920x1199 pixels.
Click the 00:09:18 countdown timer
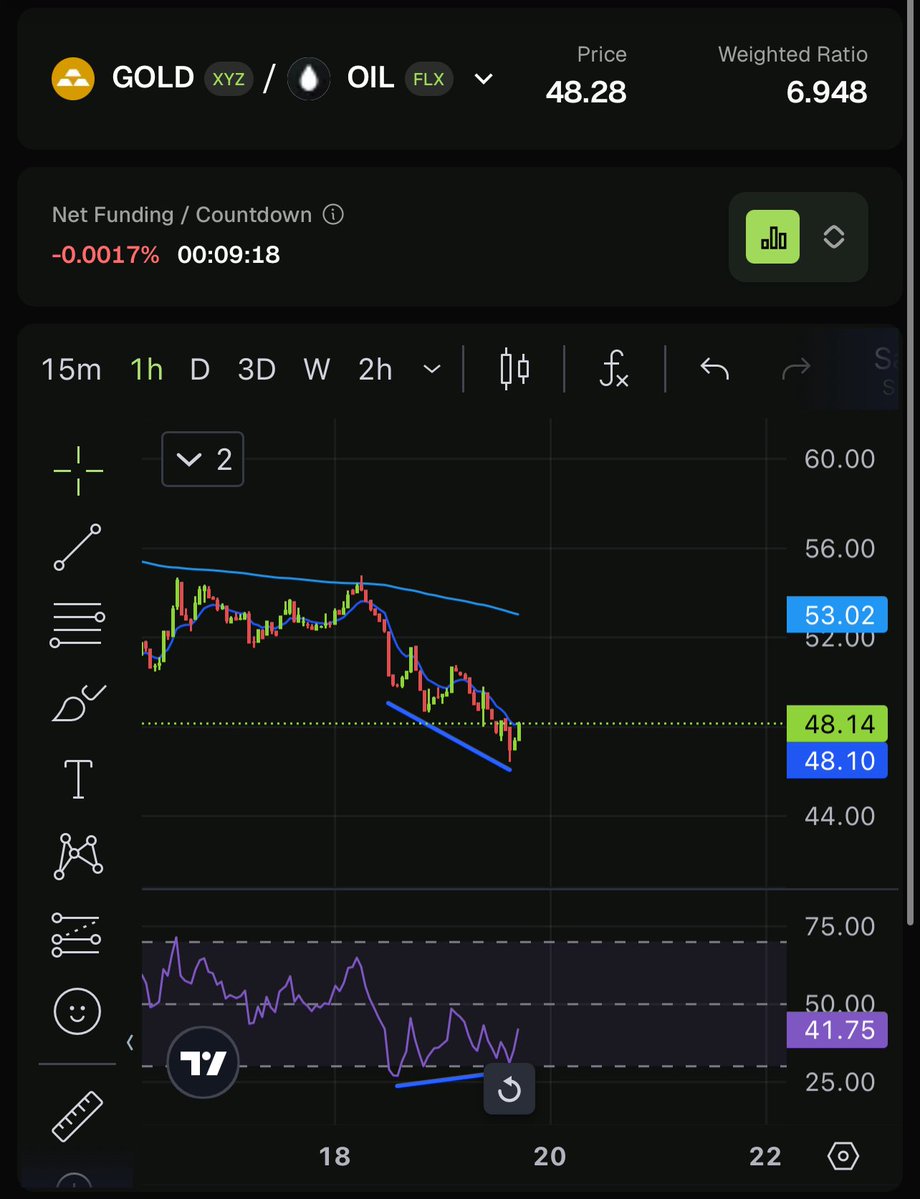229,255
